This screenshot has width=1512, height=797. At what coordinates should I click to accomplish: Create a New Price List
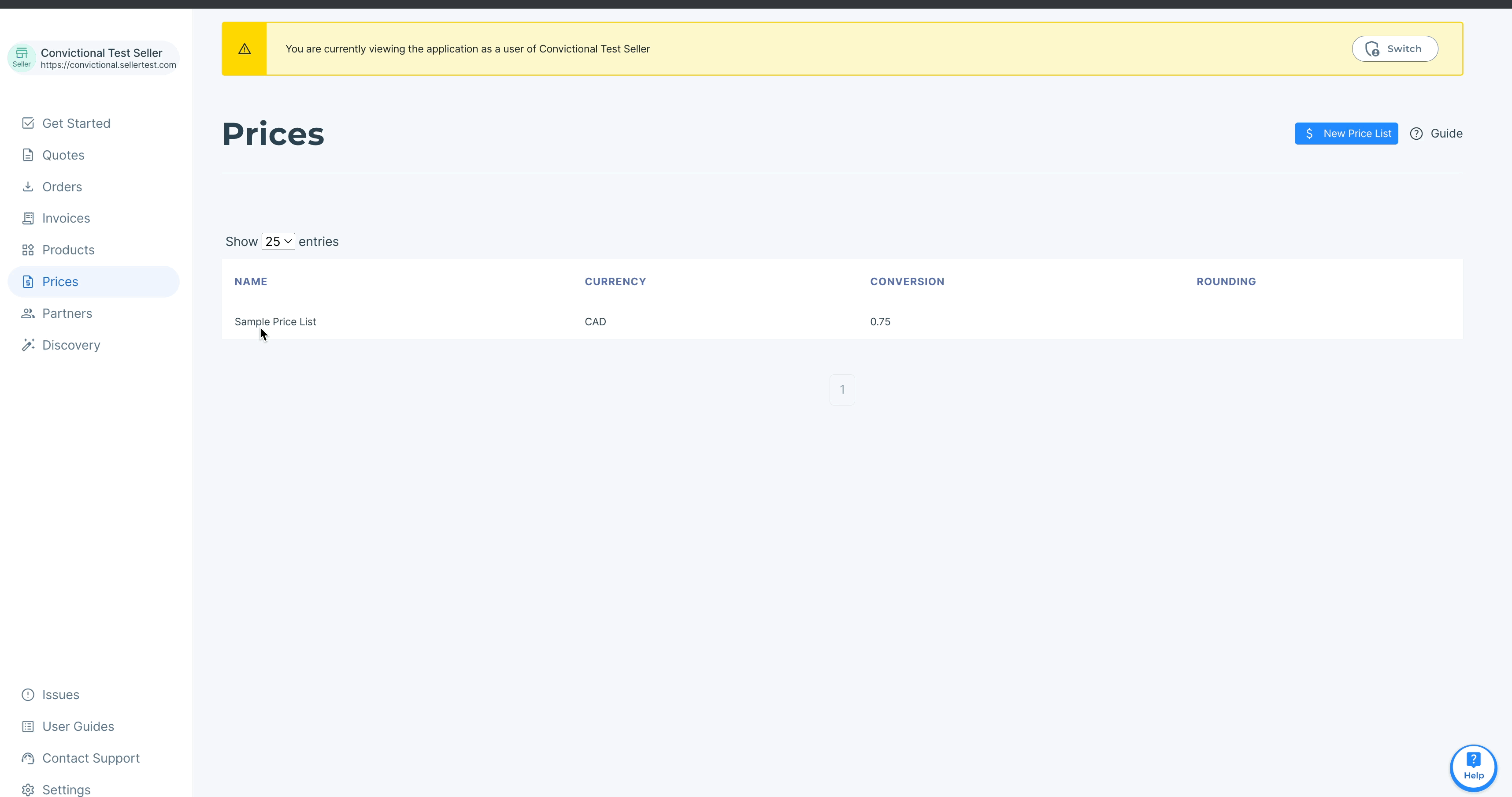pos(1346,134)
